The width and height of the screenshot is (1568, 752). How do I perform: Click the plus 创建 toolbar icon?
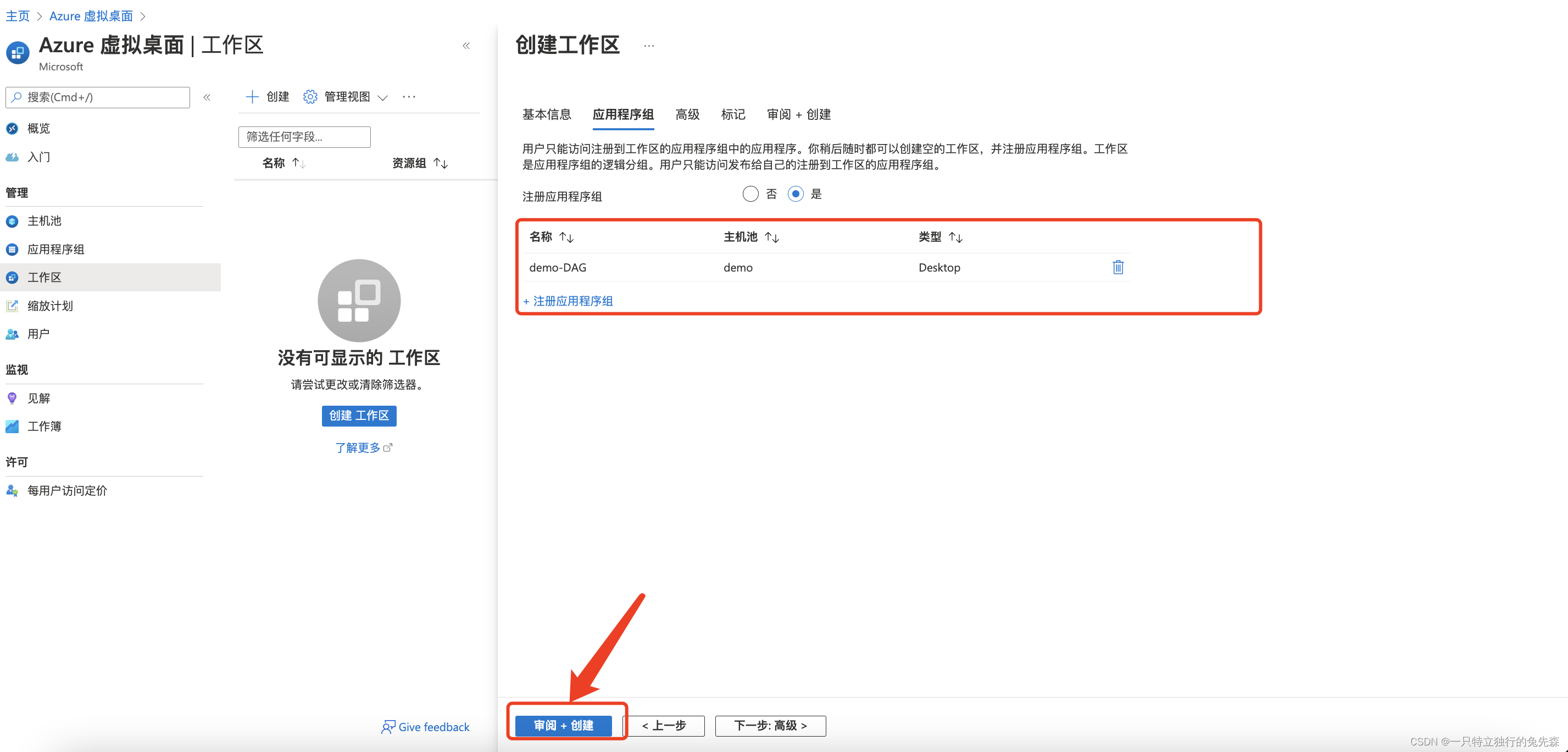pyautogui.click(x=252, y=97)
